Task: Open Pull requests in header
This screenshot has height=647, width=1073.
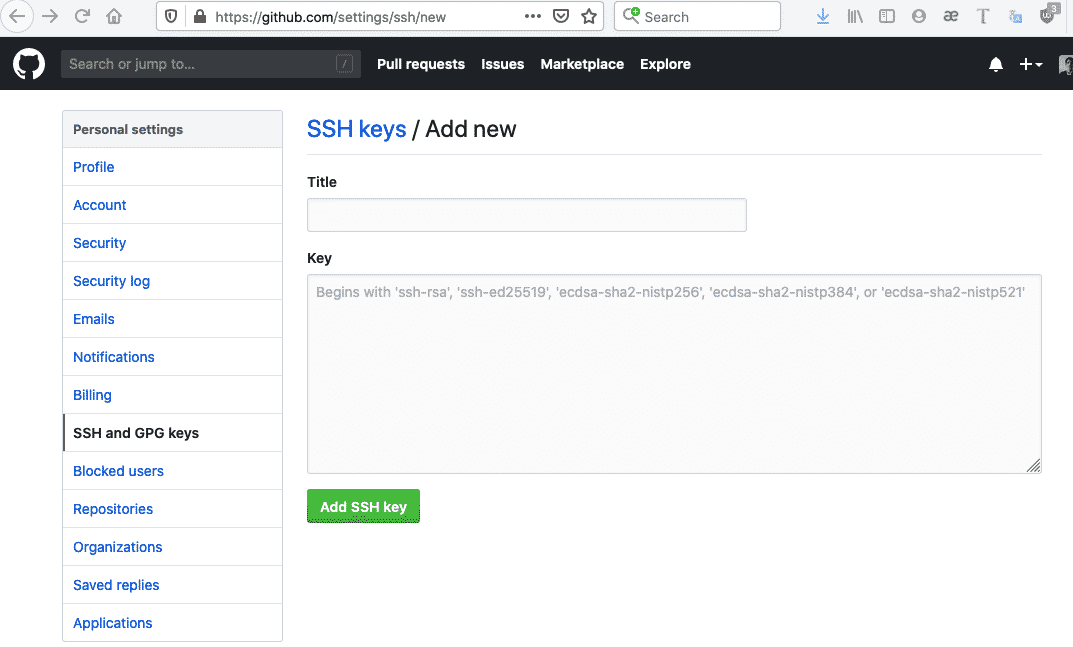Action: click(x=421, y=64)
